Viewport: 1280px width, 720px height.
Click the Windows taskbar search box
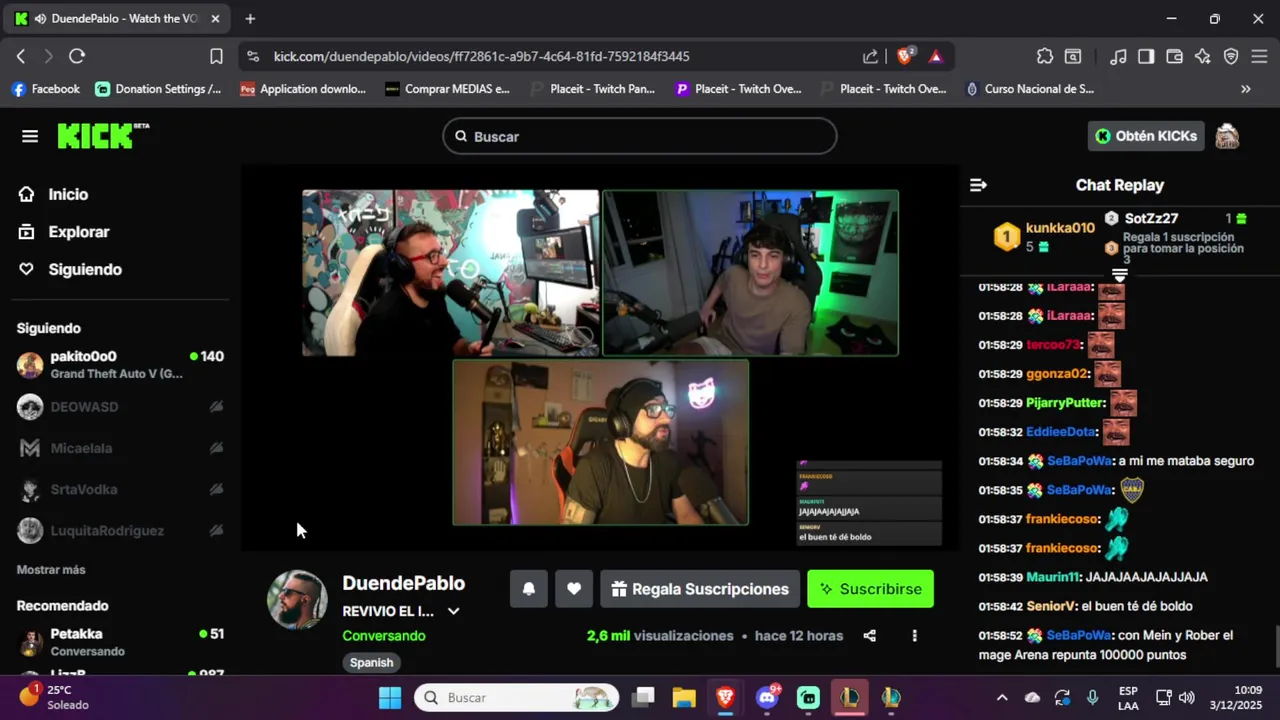pyautogui.click(x=517, y=697)
